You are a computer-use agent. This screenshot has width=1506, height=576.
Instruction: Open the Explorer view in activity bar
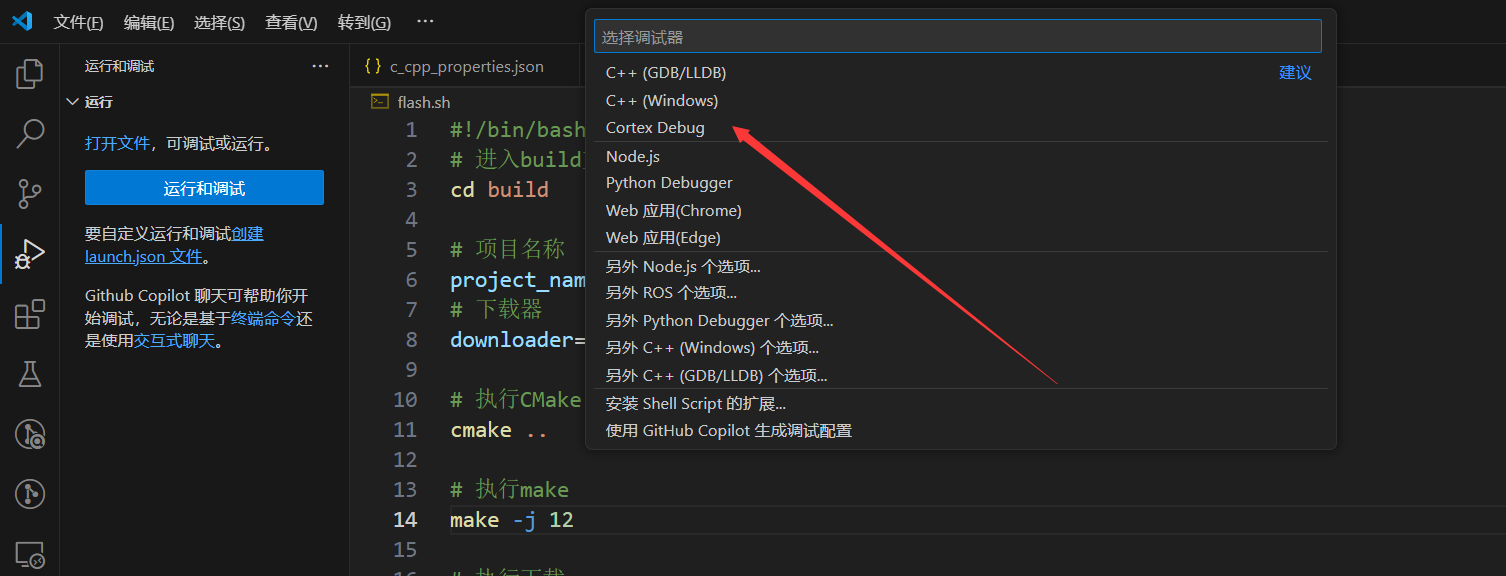[x=30, y=74]
